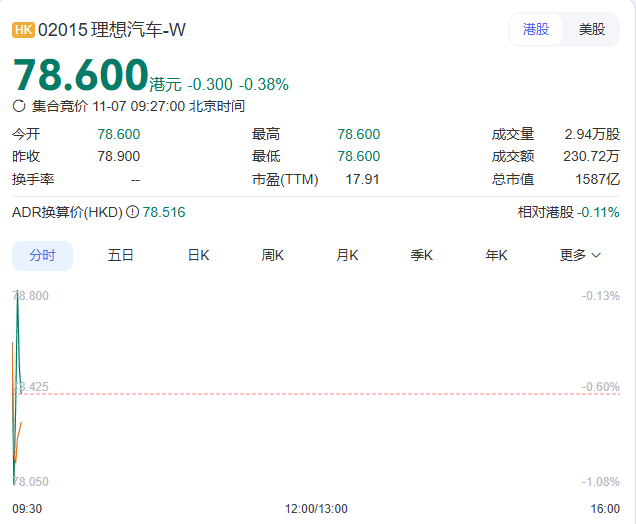This screenshot has width=636, height=524.
Task: Show the 日K candlestick chart
Action: click(198, 255)
